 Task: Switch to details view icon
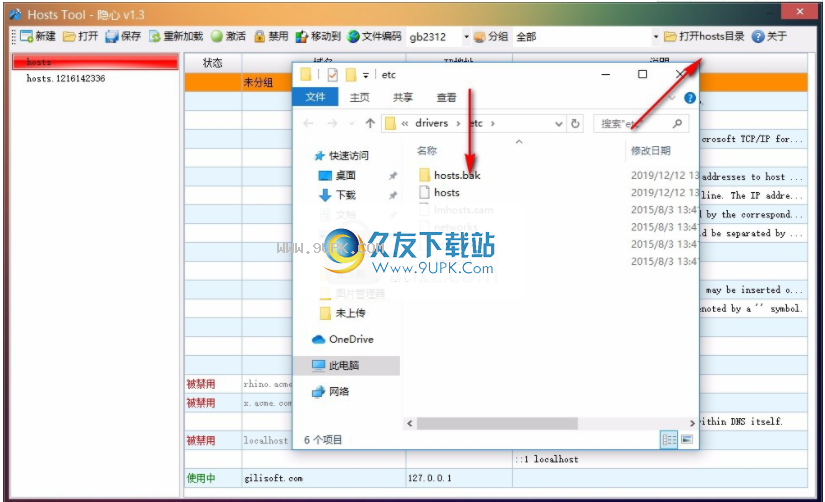[x=669, y=439]
